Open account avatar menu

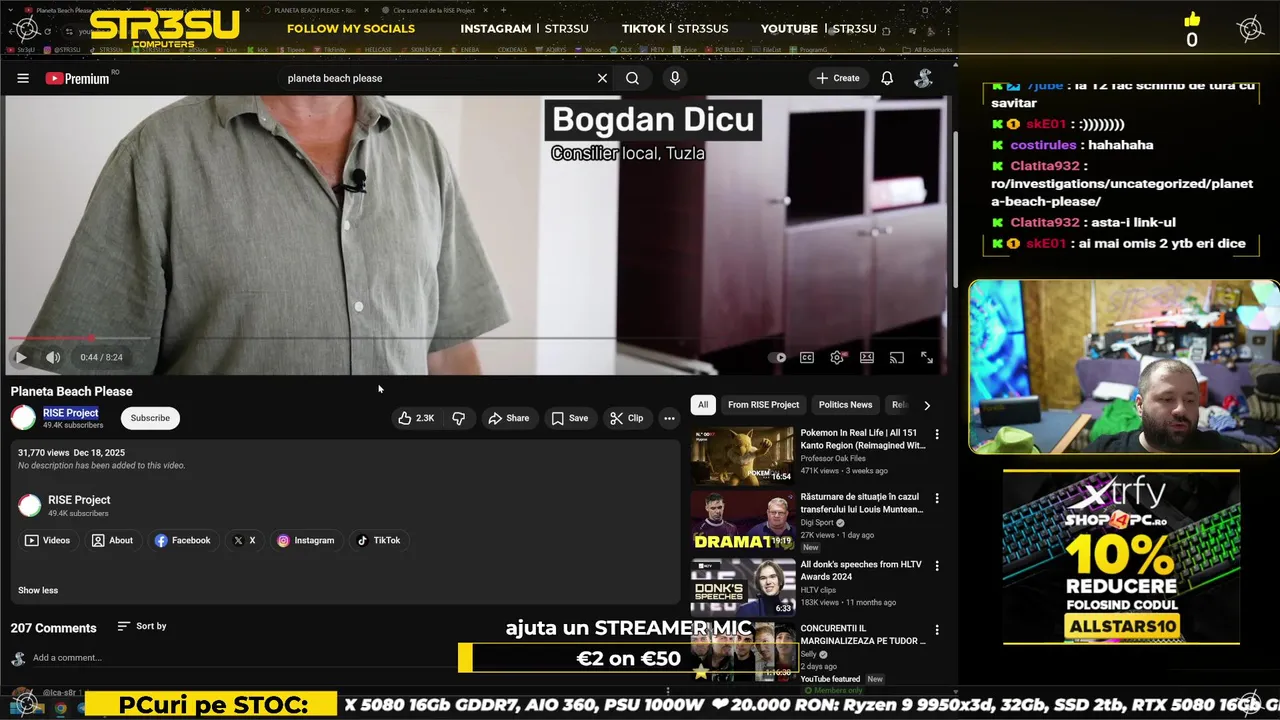pos(924,78)
